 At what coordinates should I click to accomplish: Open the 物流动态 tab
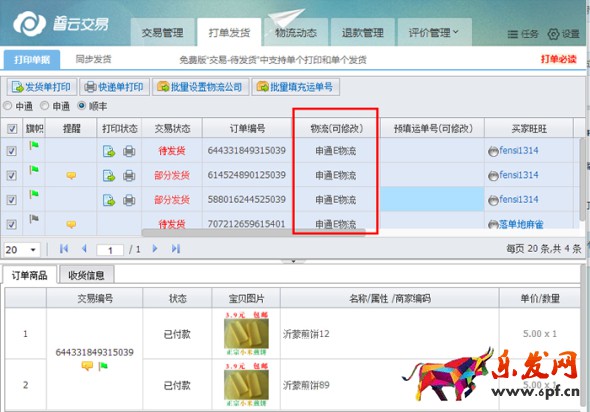point(296,33)
